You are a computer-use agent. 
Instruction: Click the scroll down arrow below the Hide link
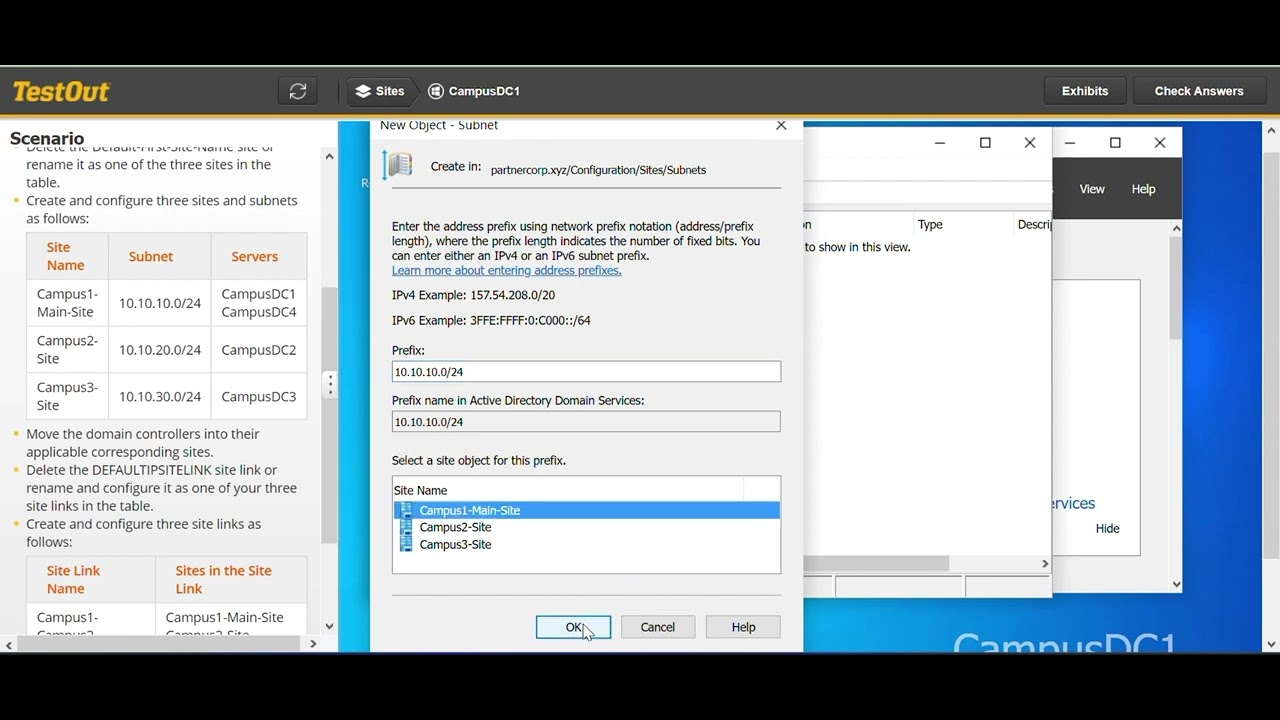1176,585
